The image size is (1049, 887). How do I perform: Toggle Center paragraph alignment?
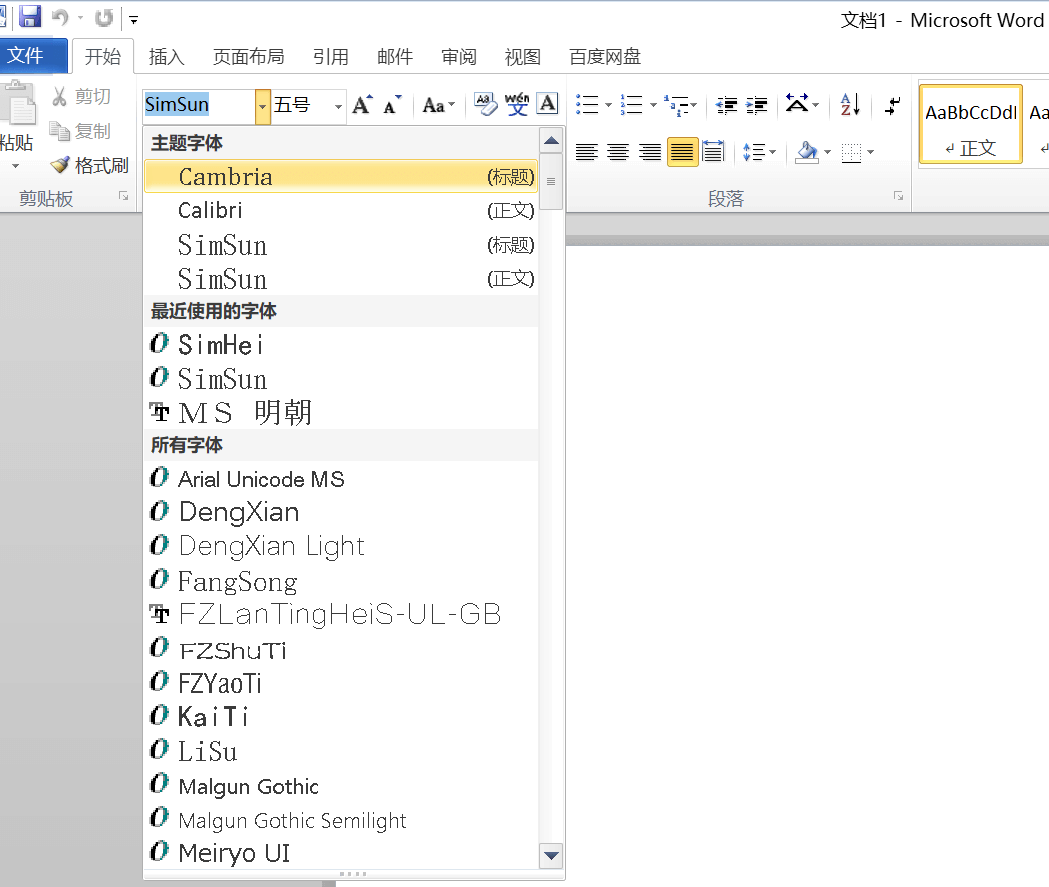[x=618, y=152]
